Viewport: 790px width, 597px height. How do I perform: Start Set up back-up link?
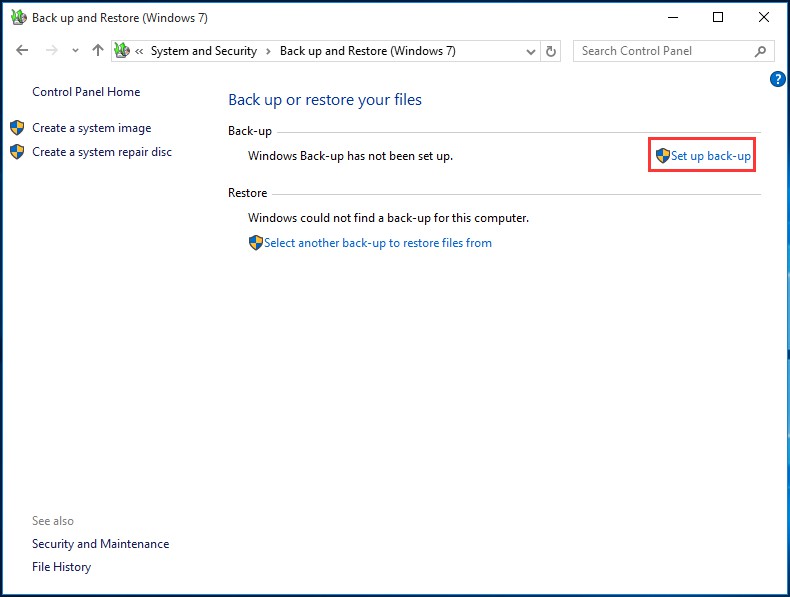(x=710, y=156)
